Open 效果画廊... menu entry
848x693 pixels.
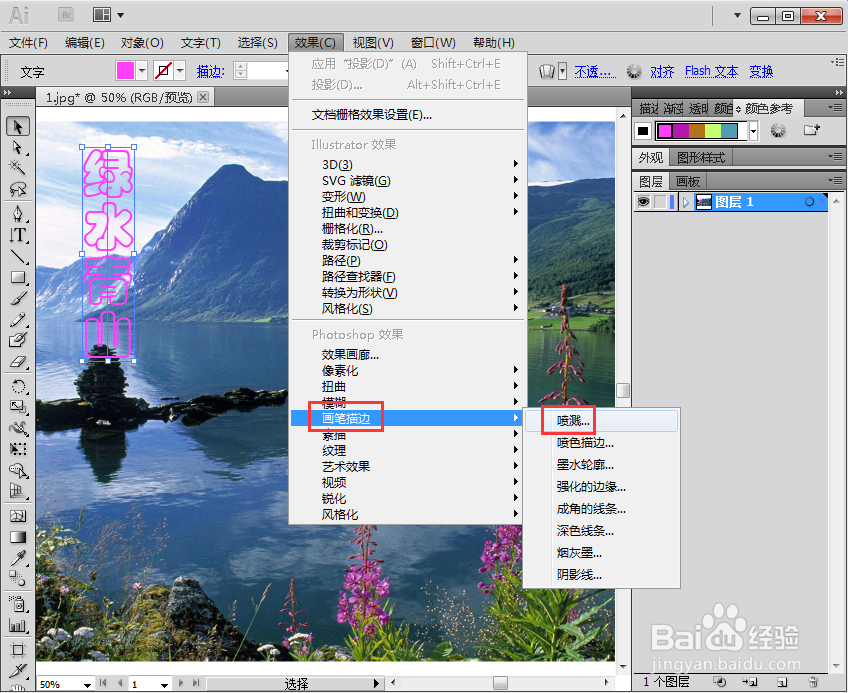[x=408, y=355]
